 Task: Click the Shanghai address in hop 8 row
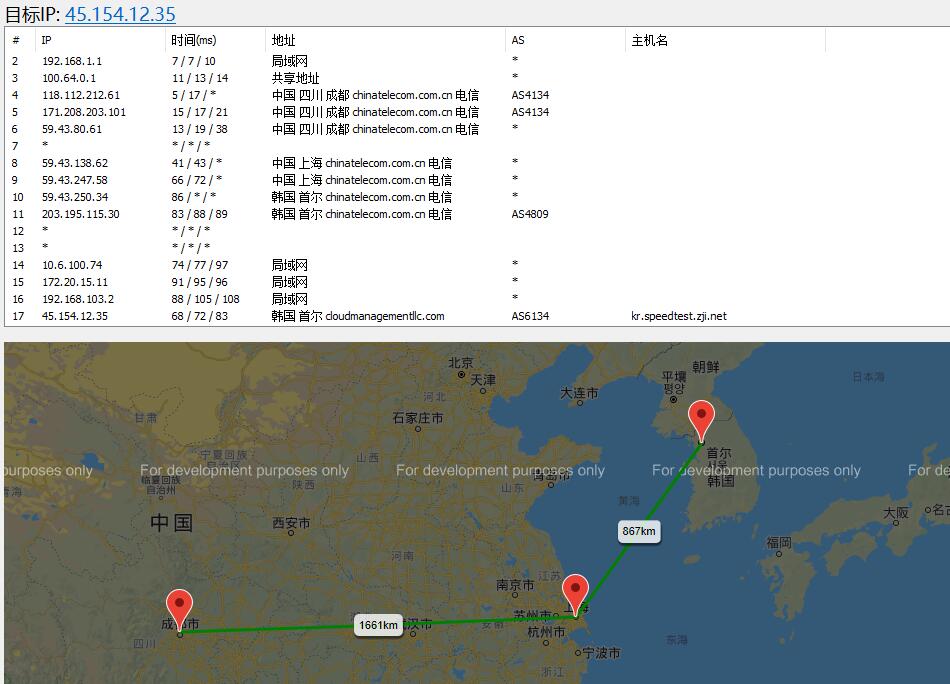point(362,163)
